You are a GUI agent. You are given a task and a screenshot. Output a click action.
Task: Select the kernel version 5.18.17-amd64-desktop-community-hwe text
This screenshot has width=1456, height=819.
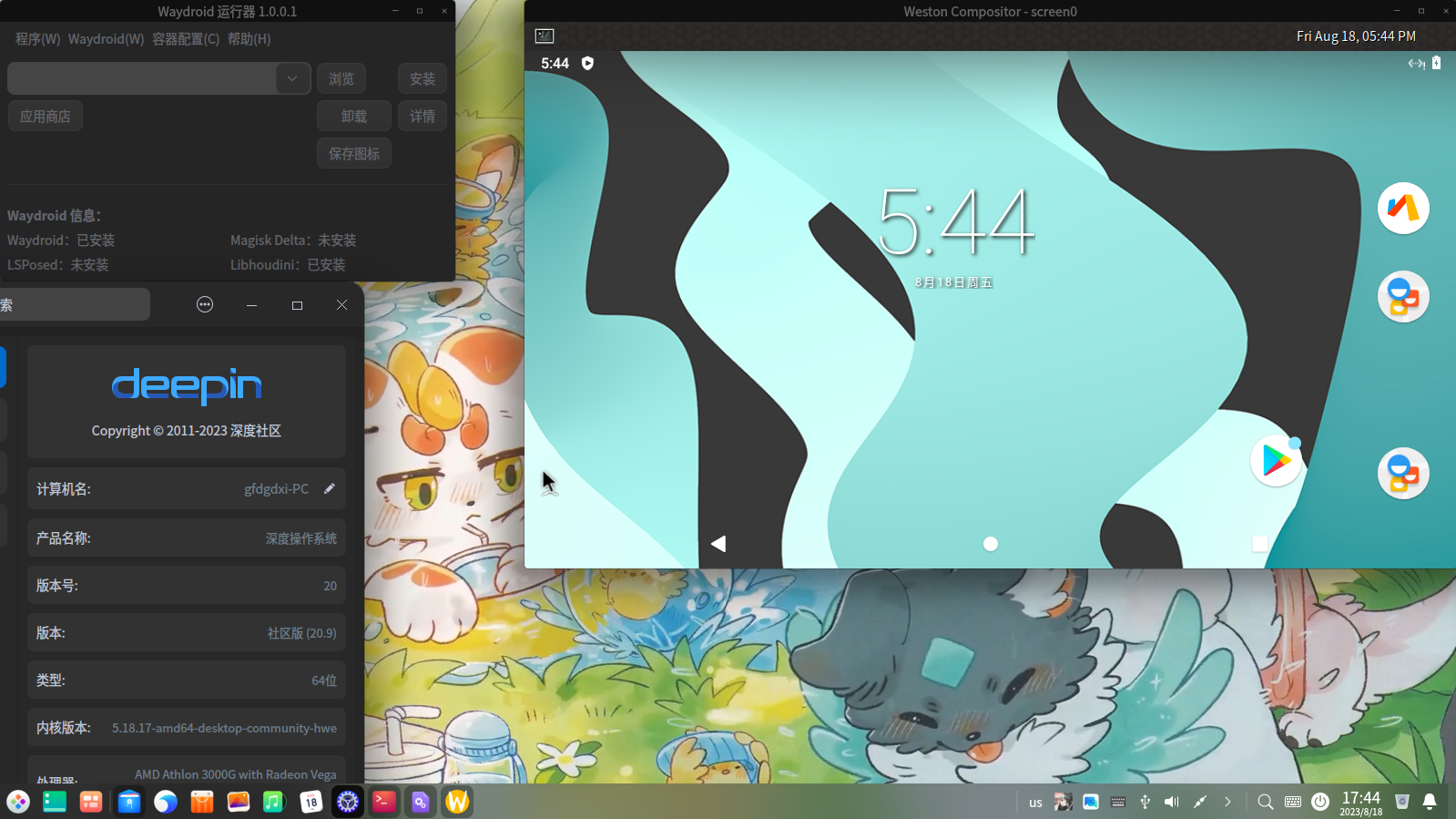click(224, 728)
